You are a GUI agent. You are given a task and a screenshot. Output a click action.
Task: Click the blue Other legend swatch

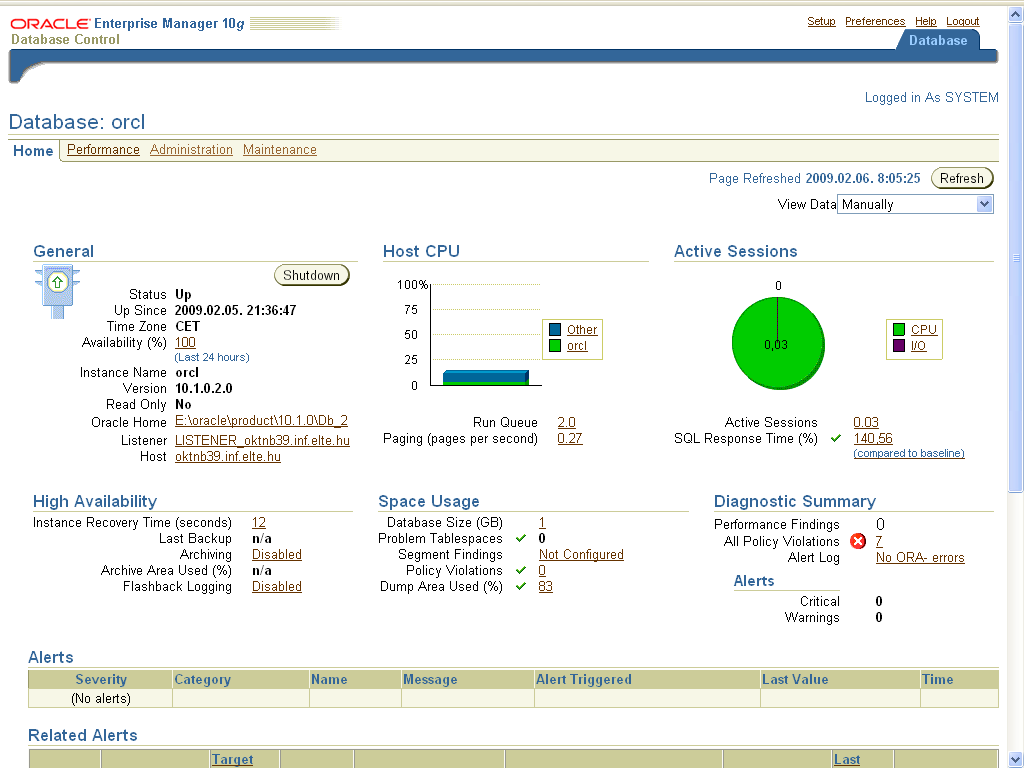555,330
